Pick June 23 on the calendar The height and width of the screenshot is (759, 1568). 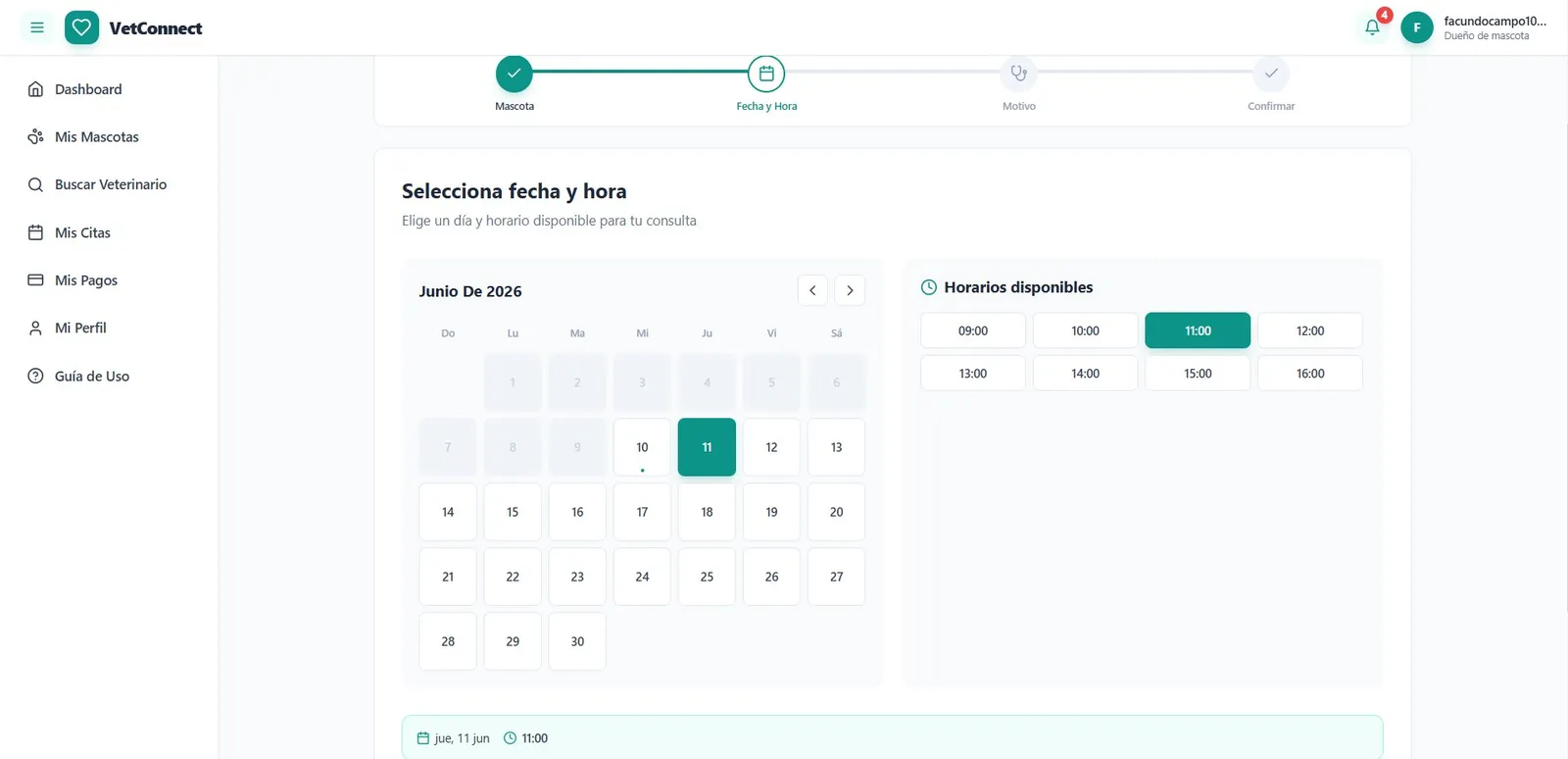(x=577, y=577)
